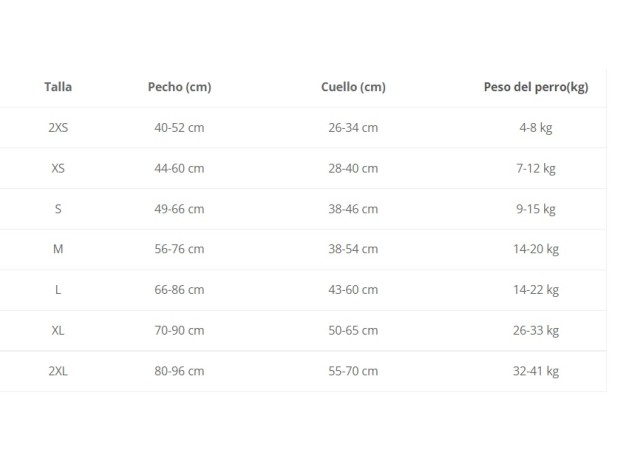The image size is (629, 469).
Task: Click the Cuello (cm) column header
Action: click(x=353, y=87)
